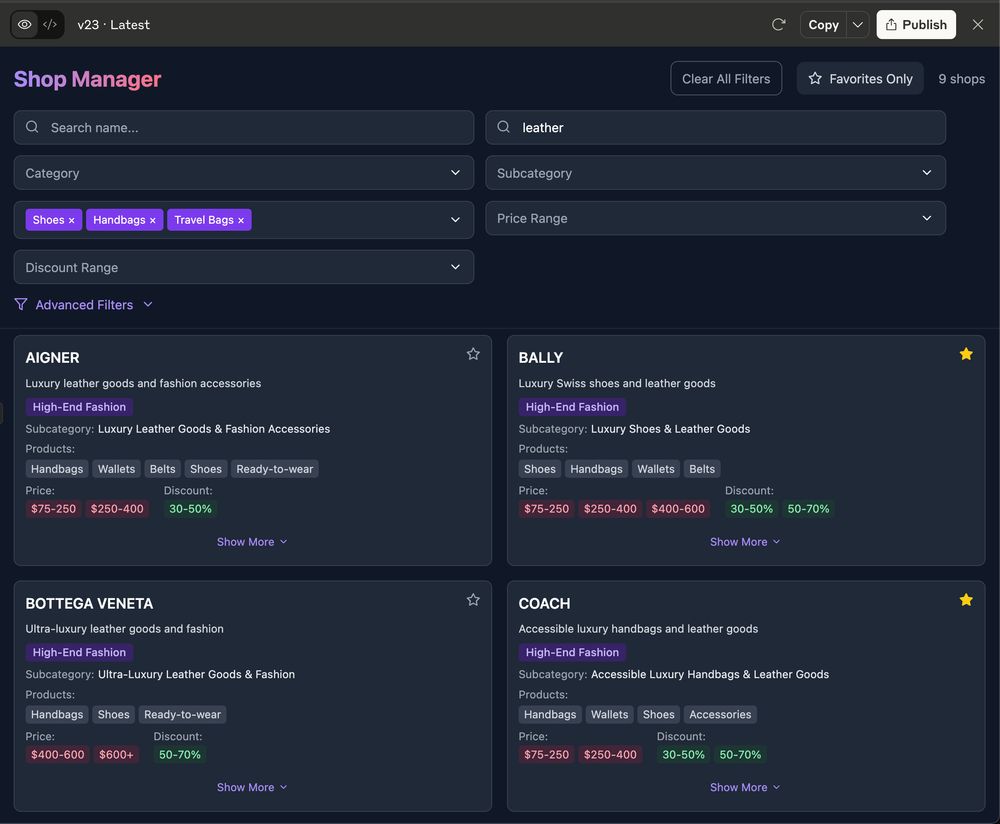Click the Copy button
The image size is (1000, 824).
tap(823, 25)
